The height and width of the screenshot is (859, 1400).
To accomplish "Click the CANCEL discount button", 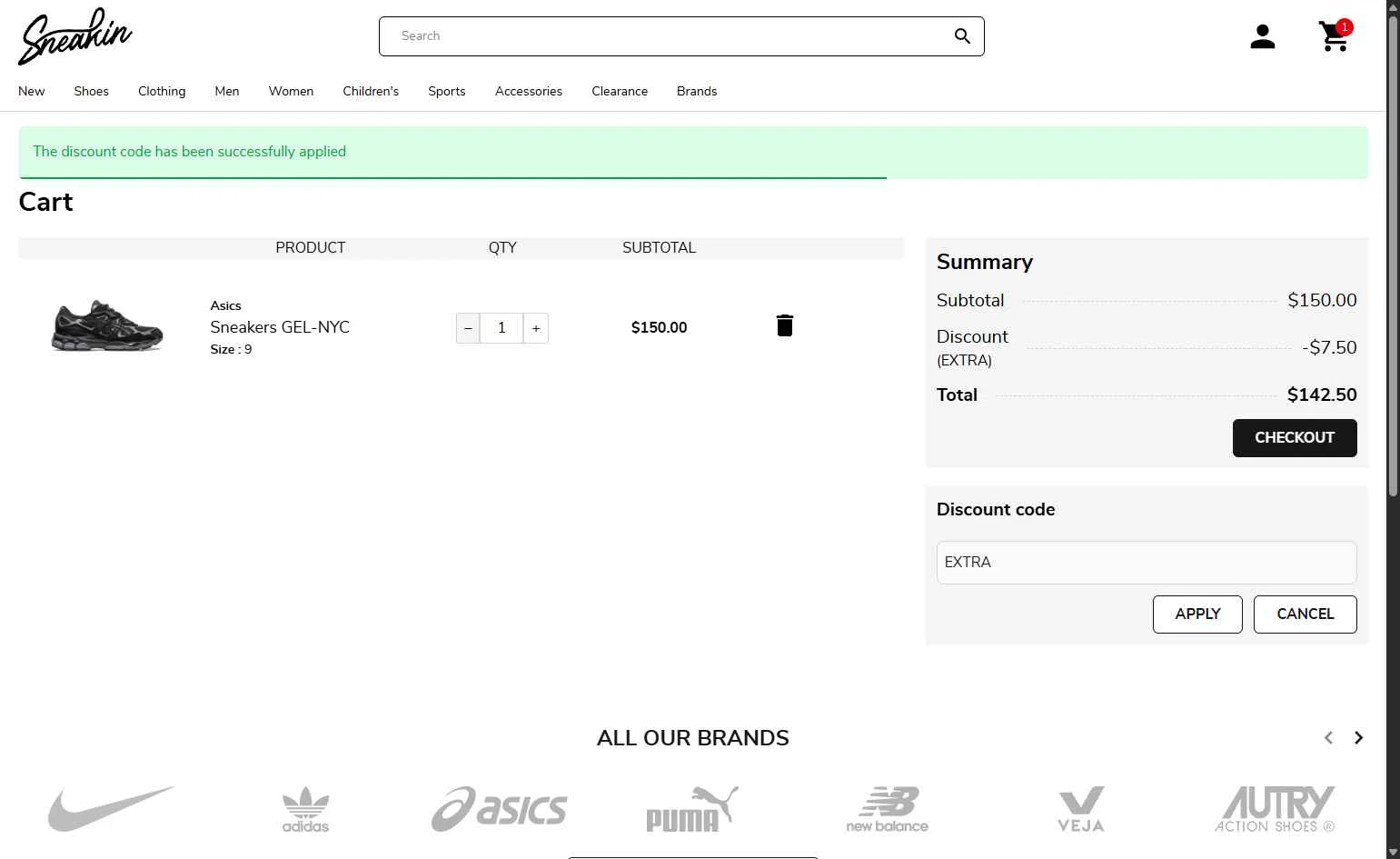I will pos(1306,614).
